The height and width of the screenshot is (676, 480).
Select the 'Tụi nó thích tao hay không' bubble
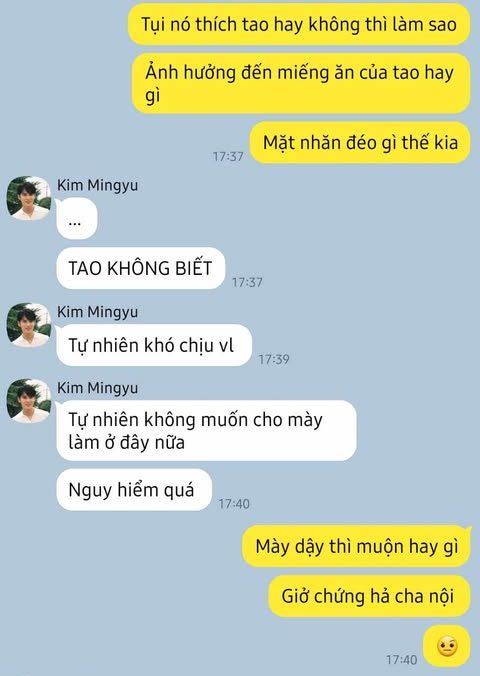[299, 24]
